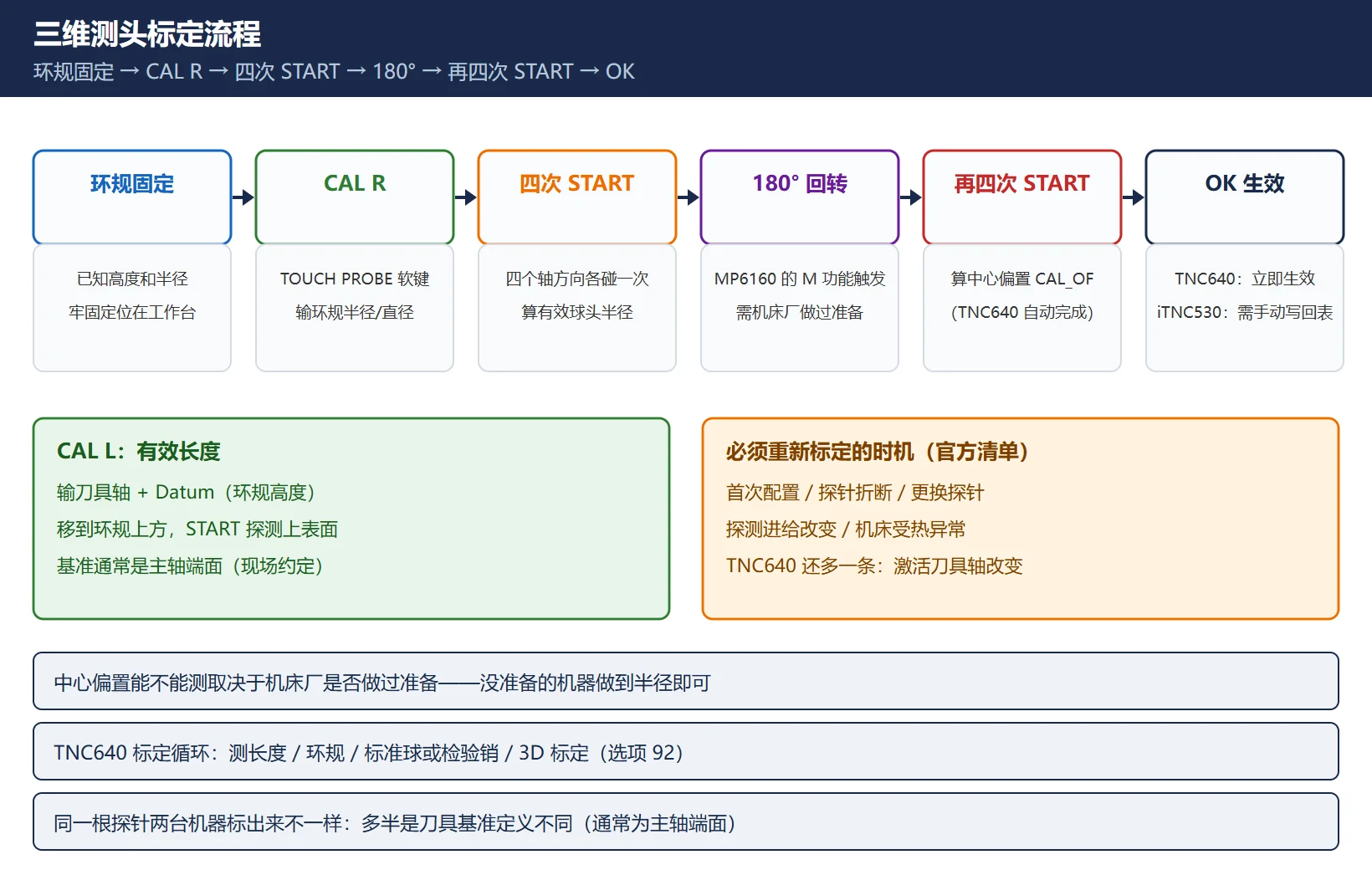The width and height of the screenshot is (1372, 870).
Task: Click the text 算中心偏置 CAL_OF
Action: [x=1022, y=279]
